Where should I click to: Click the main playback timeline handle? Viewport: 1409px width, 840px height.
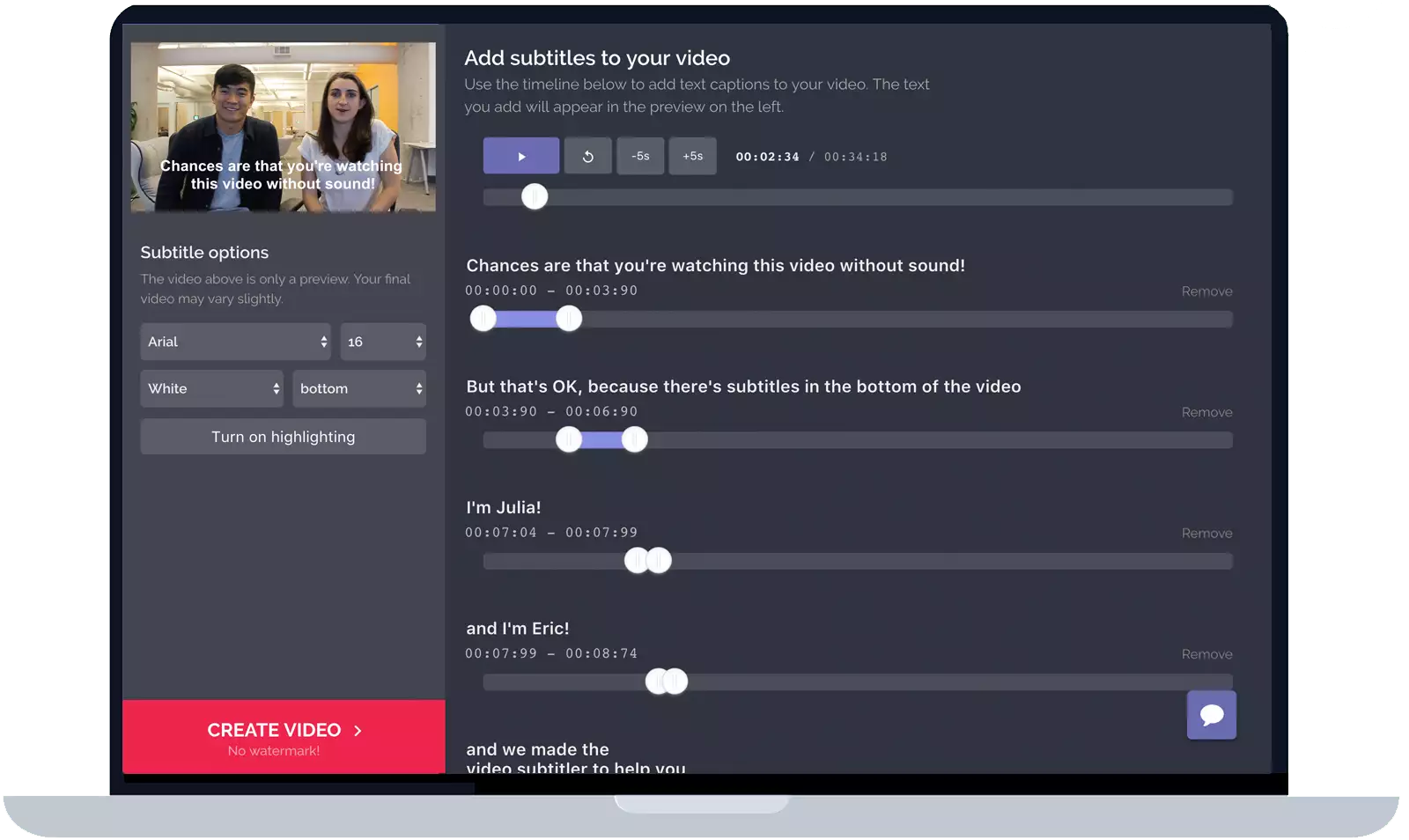point(535,196)
